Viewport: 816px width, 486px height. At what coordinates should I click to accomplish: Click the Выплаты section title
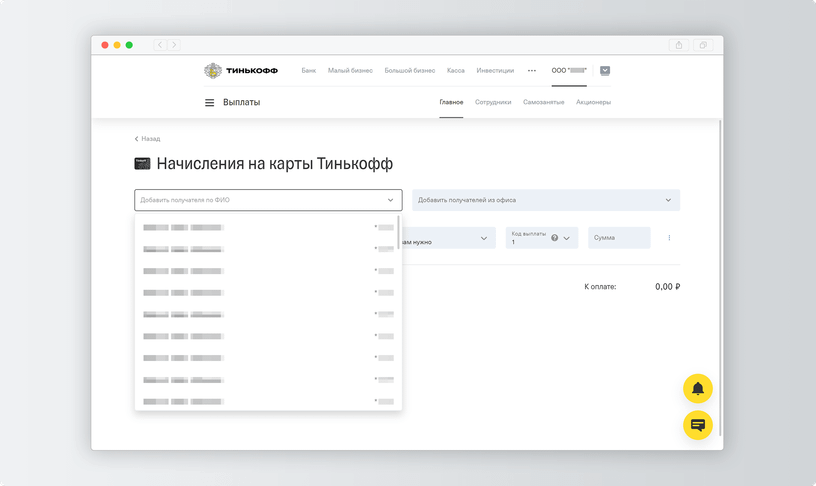click(241, 103)
